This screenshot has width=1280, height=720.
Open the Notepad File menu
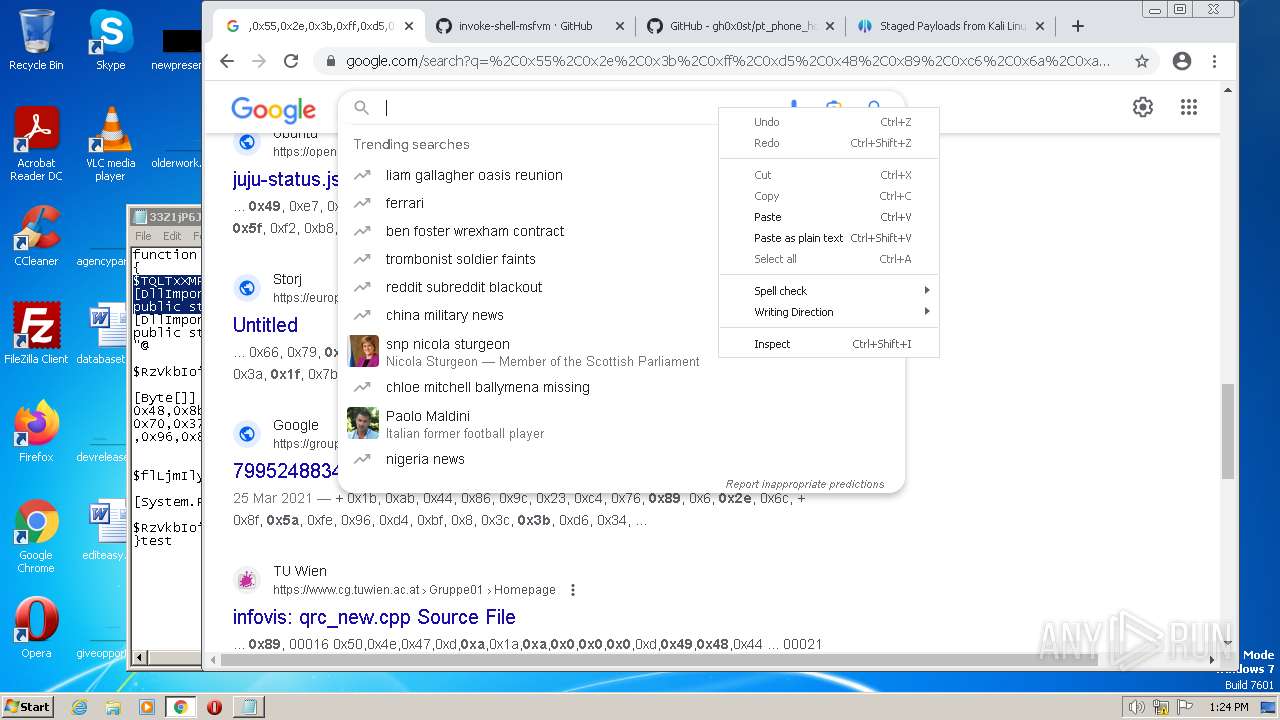[x=143, y=236]
